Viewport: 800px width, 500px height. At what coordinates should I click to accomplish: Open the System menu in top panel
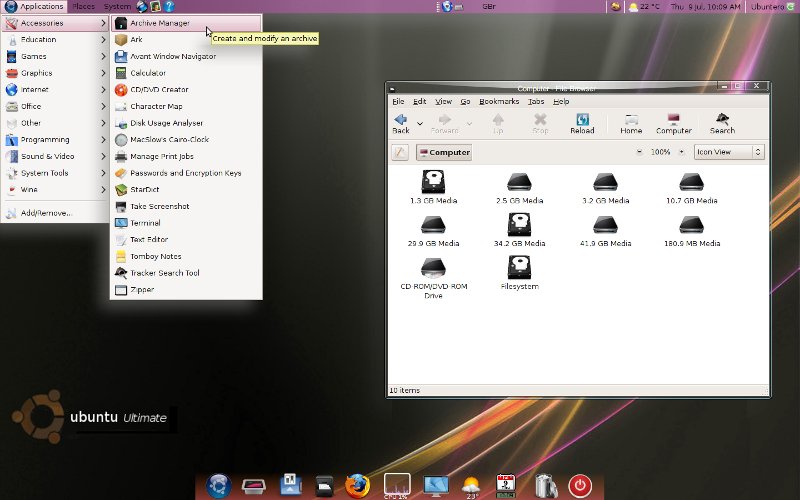117,6
